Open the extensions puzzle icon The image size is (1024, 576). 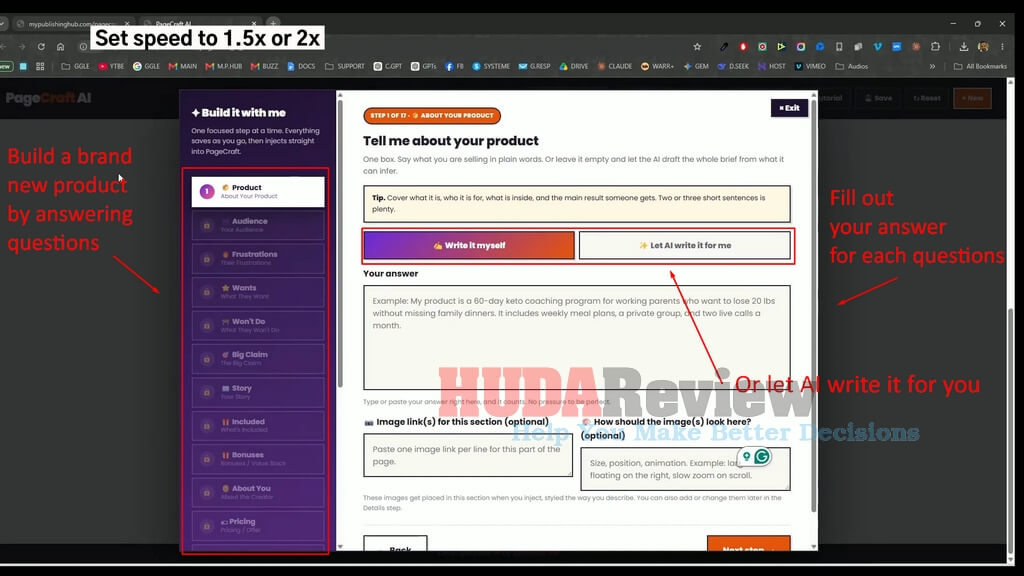click(935, 47)
